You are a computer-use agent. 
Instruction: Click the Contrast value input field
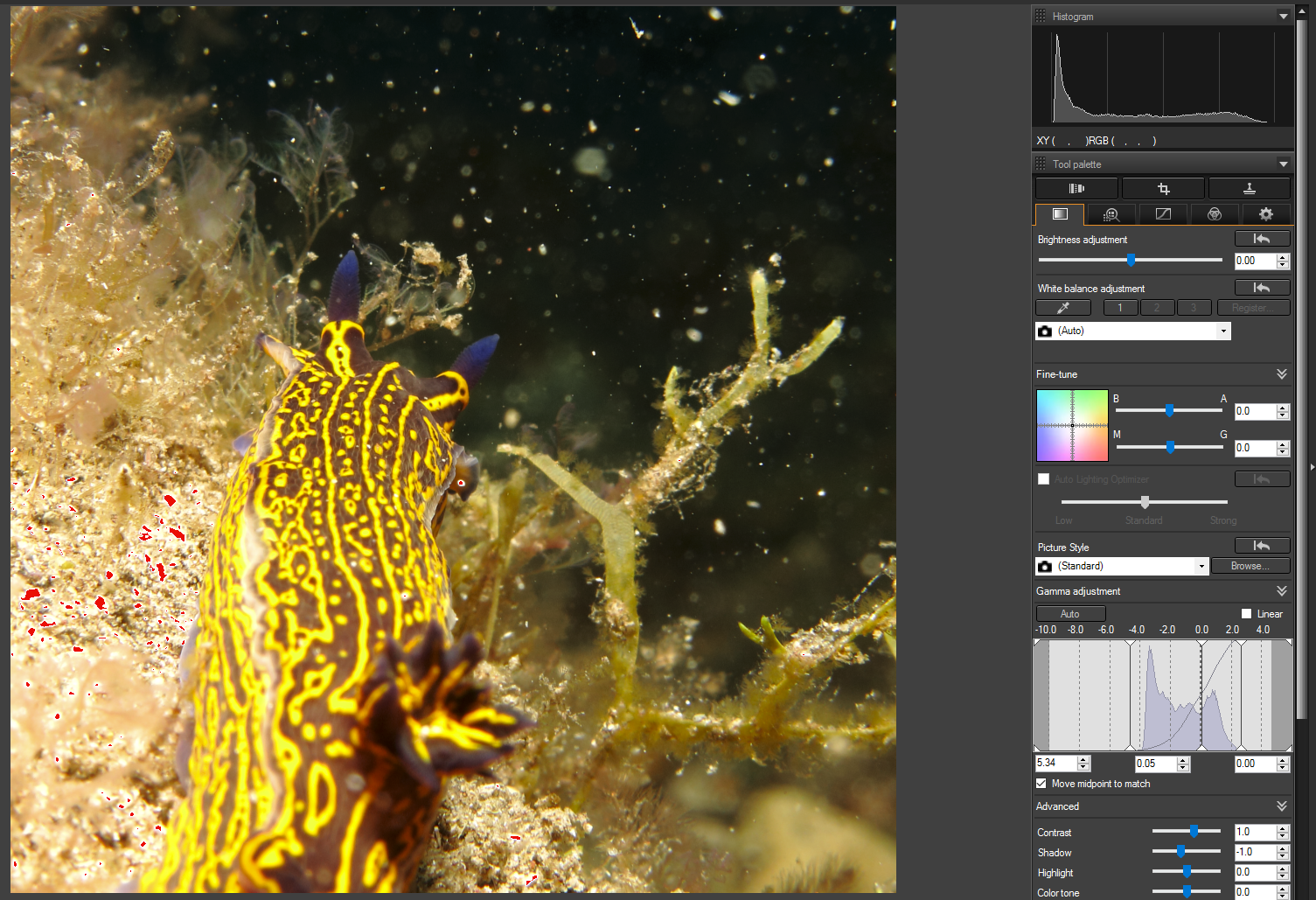(1254, 832)
